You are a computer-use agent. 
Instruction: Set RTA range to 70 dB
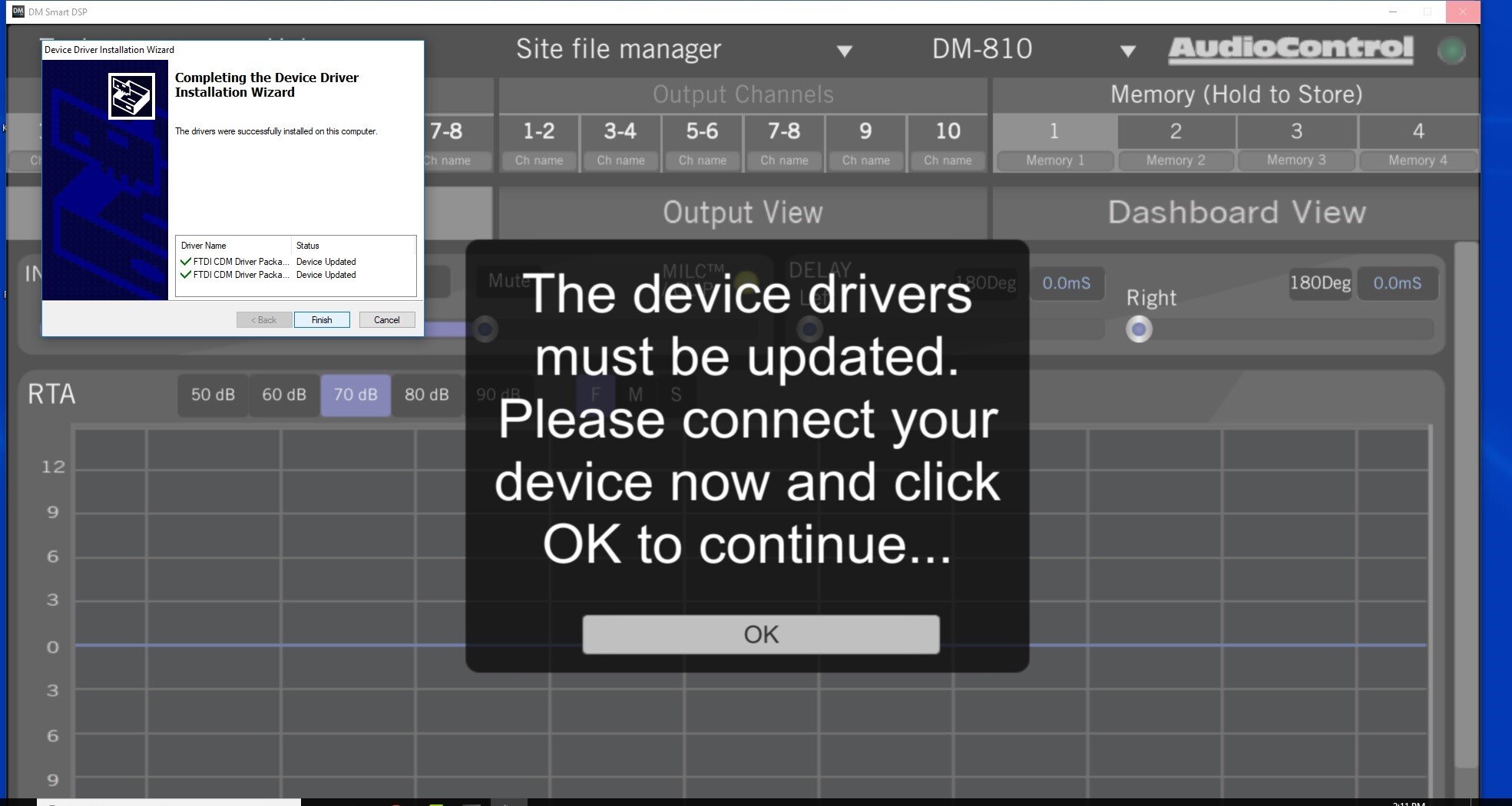356,395
